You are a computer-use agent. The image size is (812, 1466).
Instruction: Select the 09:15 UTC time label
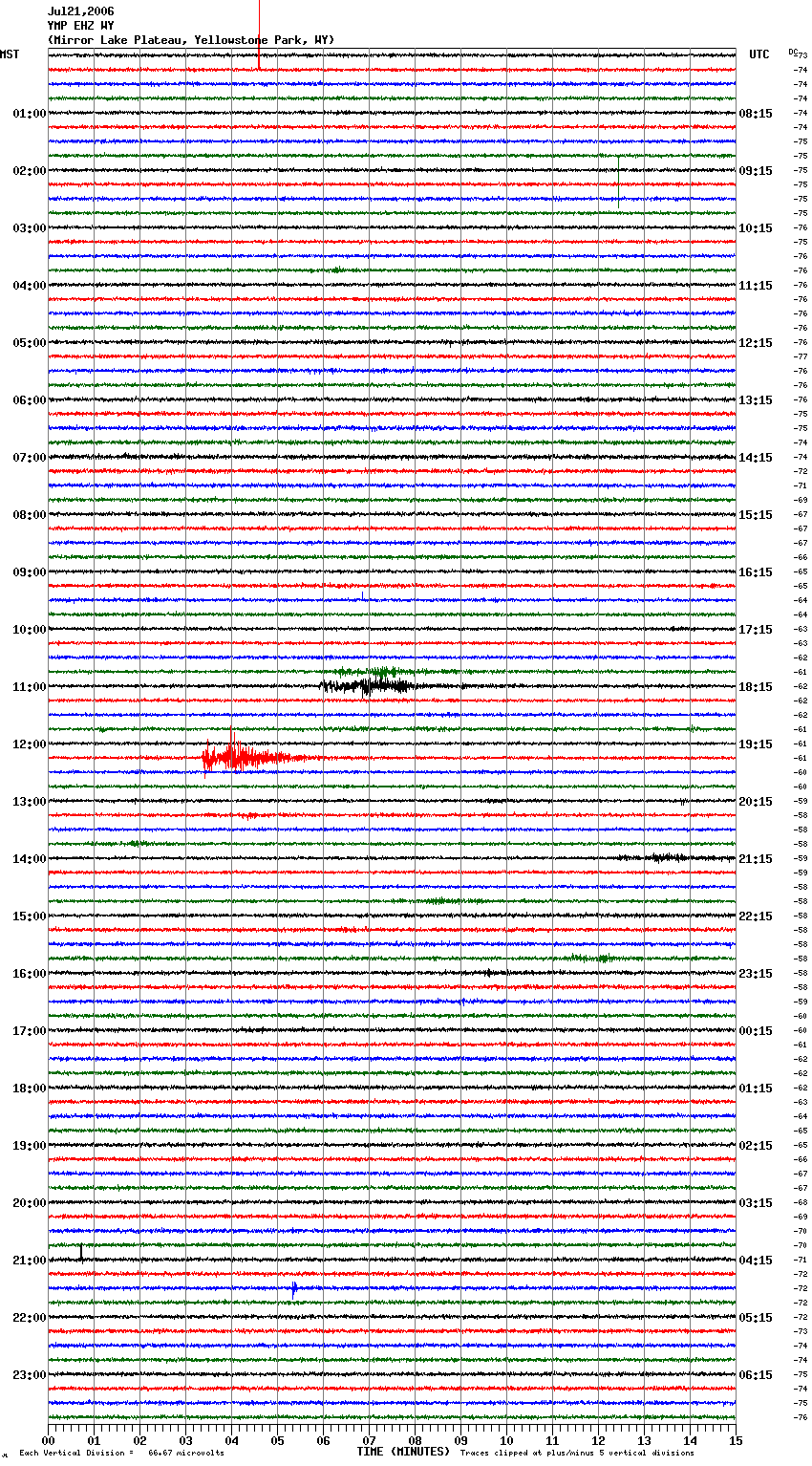[756, 171]
